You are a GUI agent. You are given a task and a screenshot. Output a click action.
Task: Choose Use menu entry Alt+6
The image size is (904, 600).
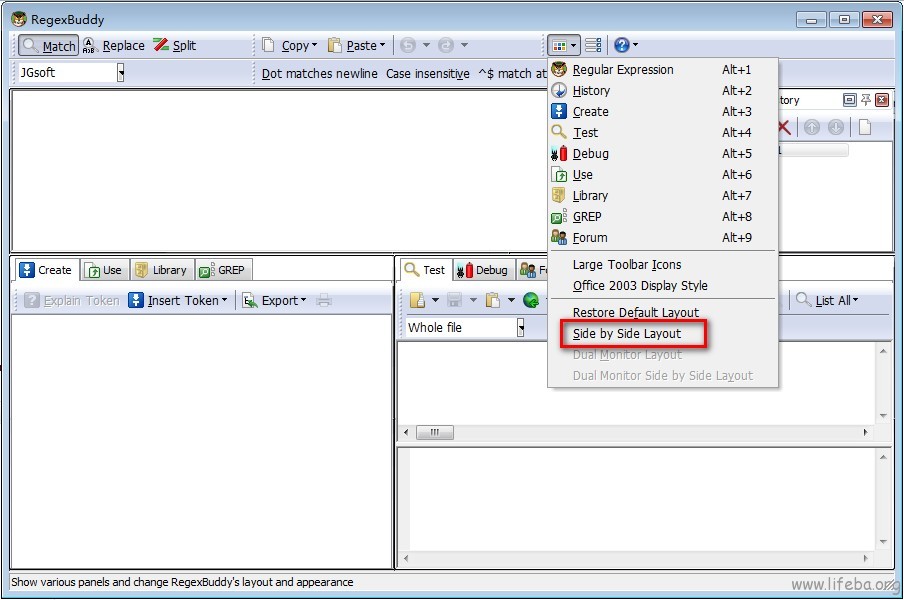coord(662,175)
